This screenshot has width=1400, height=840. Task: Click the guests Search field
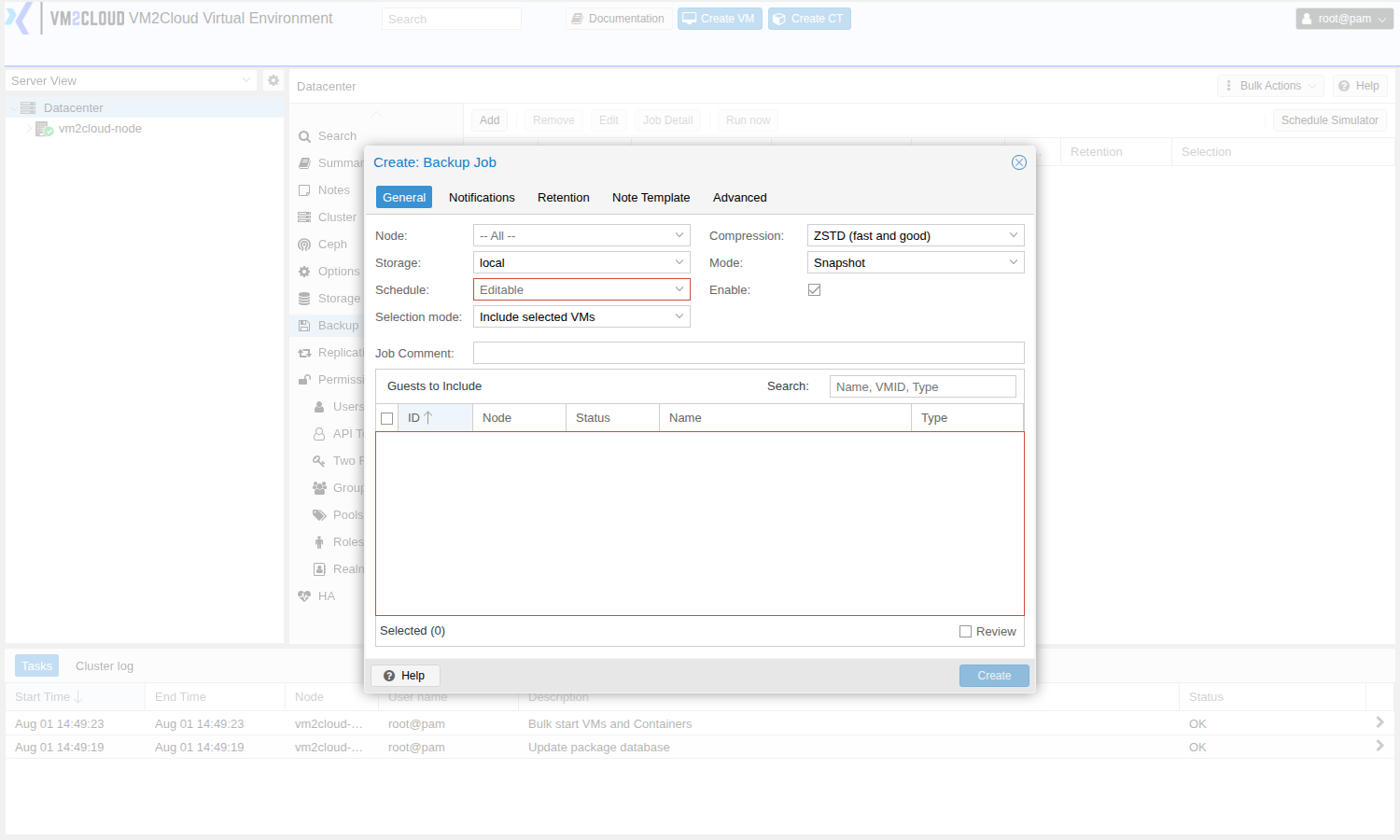(923, 386)
